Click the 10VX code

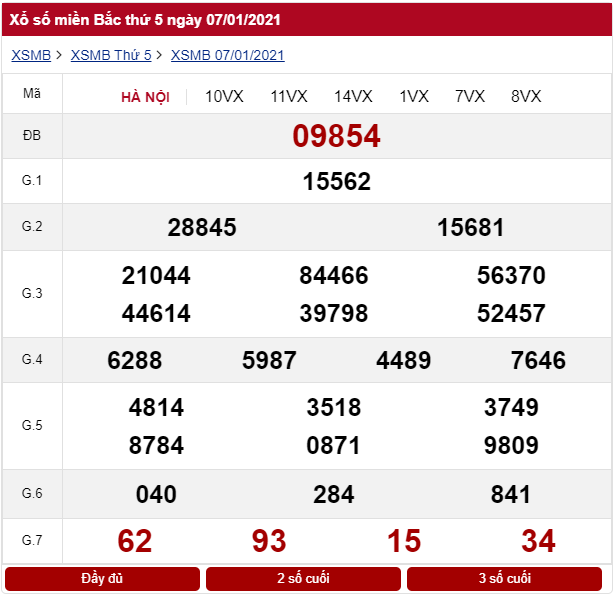pyautogui.click(x=224, y=97)
